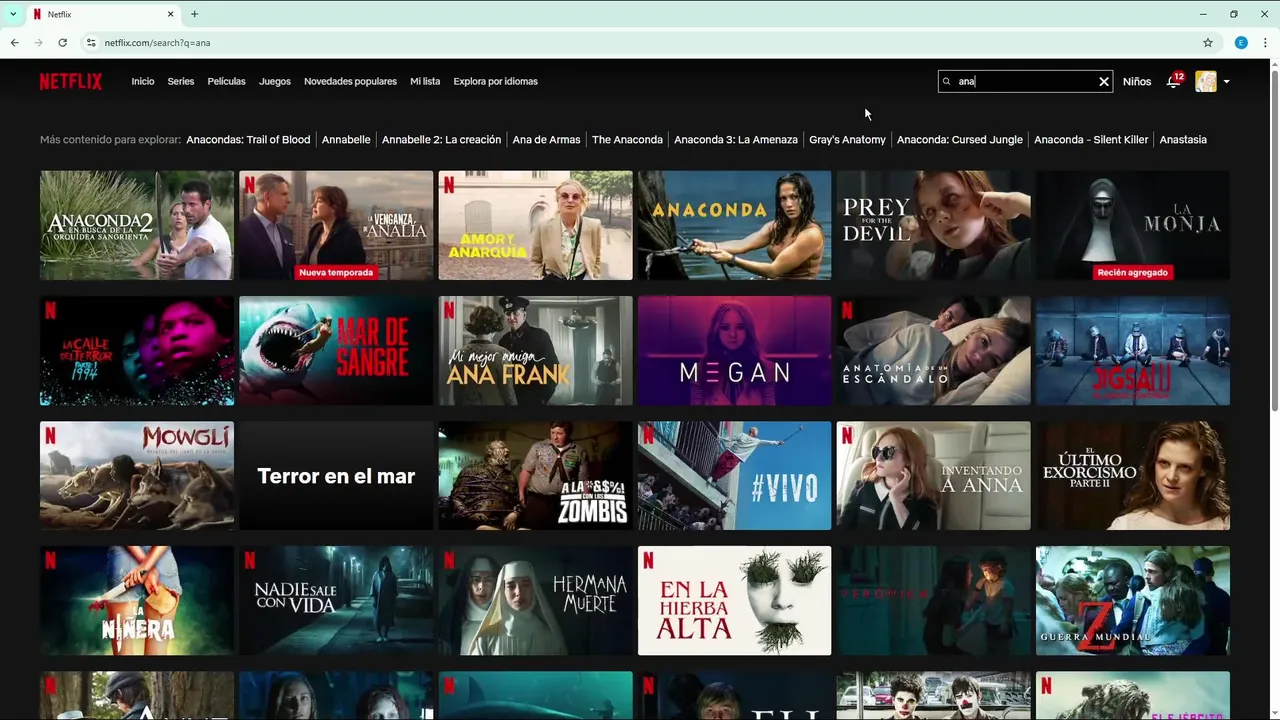Explore the Annabelle suggestion link

[x=346, y=140]
